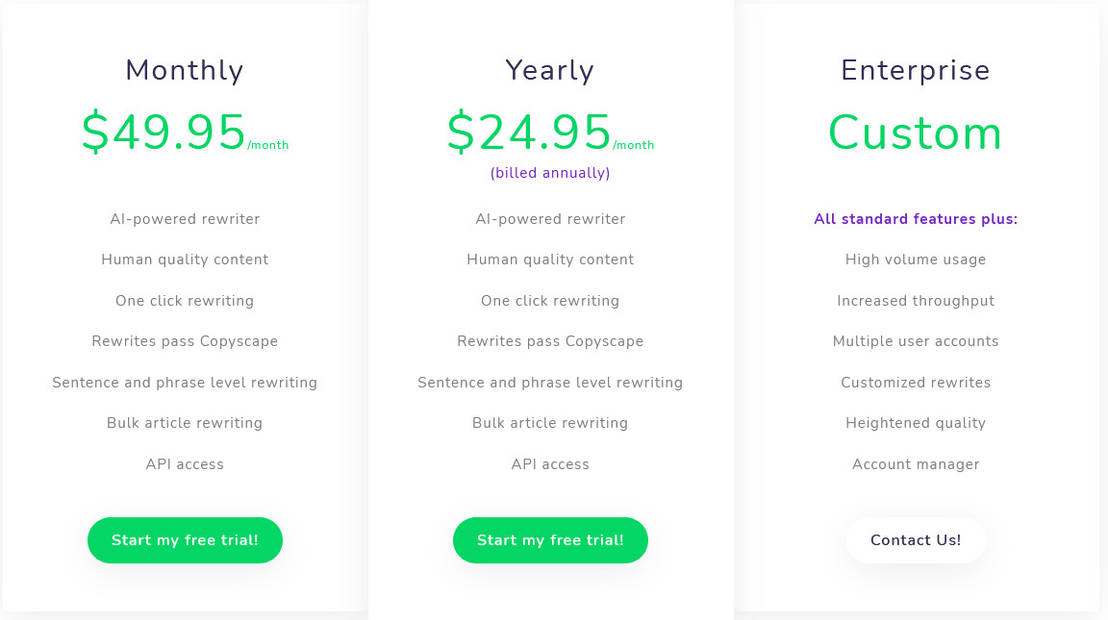Start the free trial on Monthly plan

pos(185,540)
